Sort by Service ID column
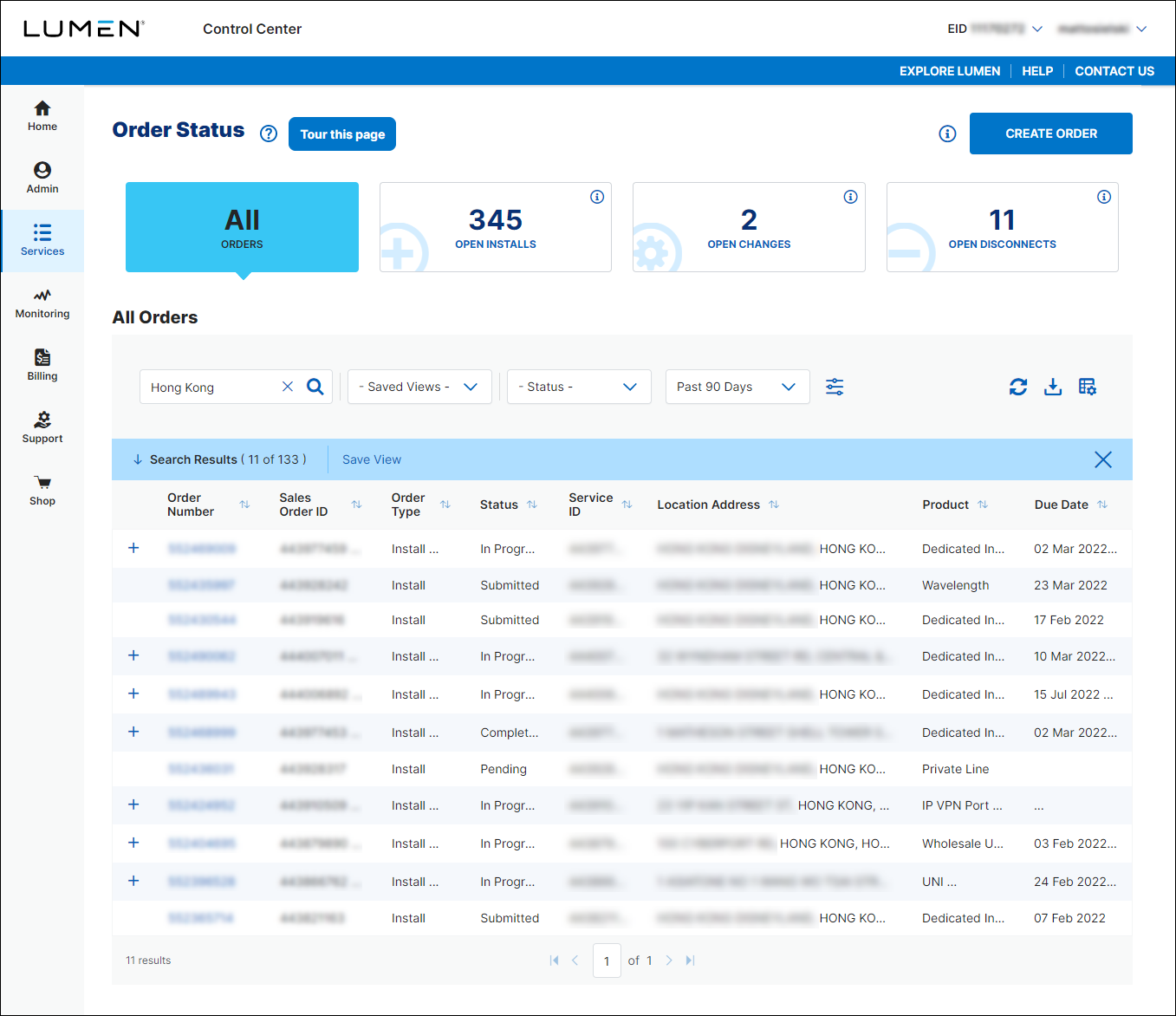The image size is (1176, 1016). pyautogui.click(x=627, y=505)
